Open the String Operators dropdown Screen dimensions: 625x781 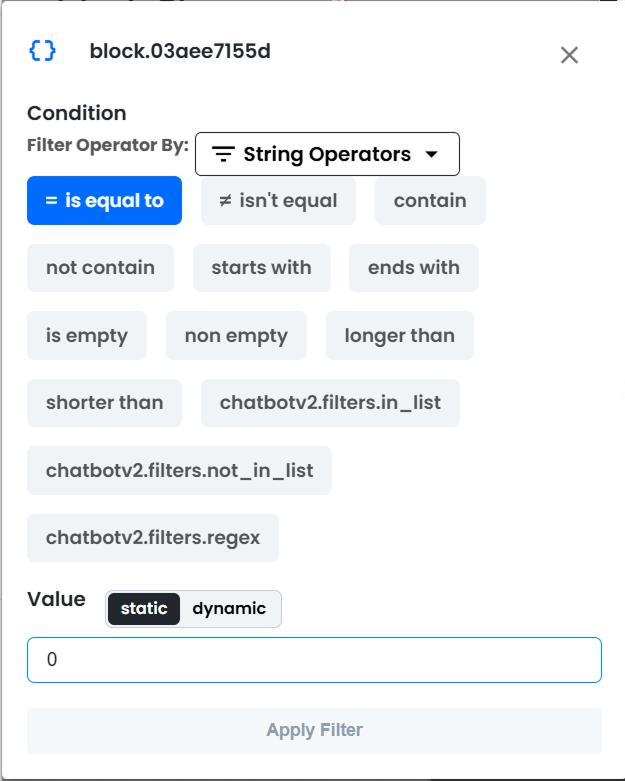[x=327, y=154]
